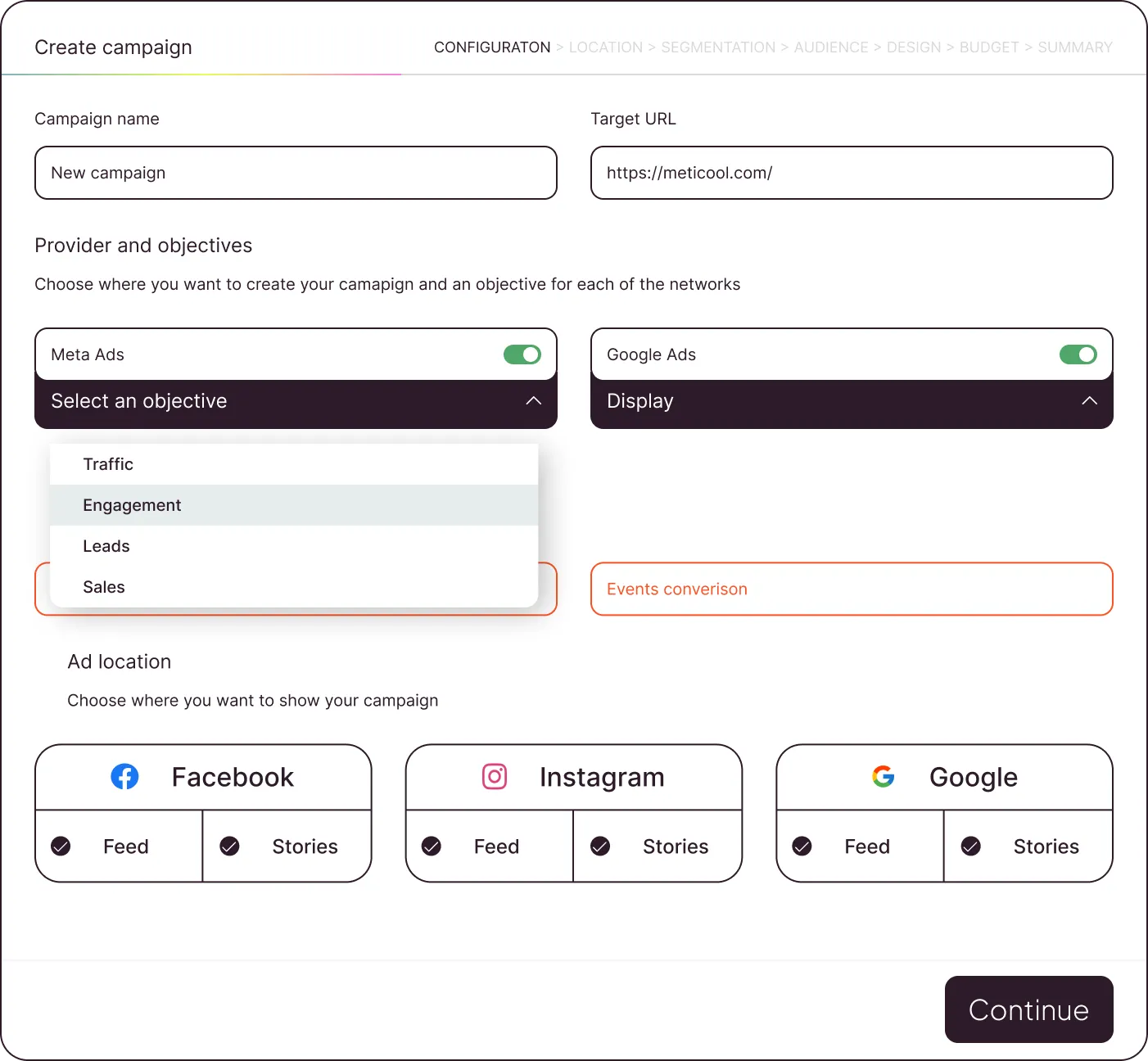Click the Instagram logo icon

point(495,776)
